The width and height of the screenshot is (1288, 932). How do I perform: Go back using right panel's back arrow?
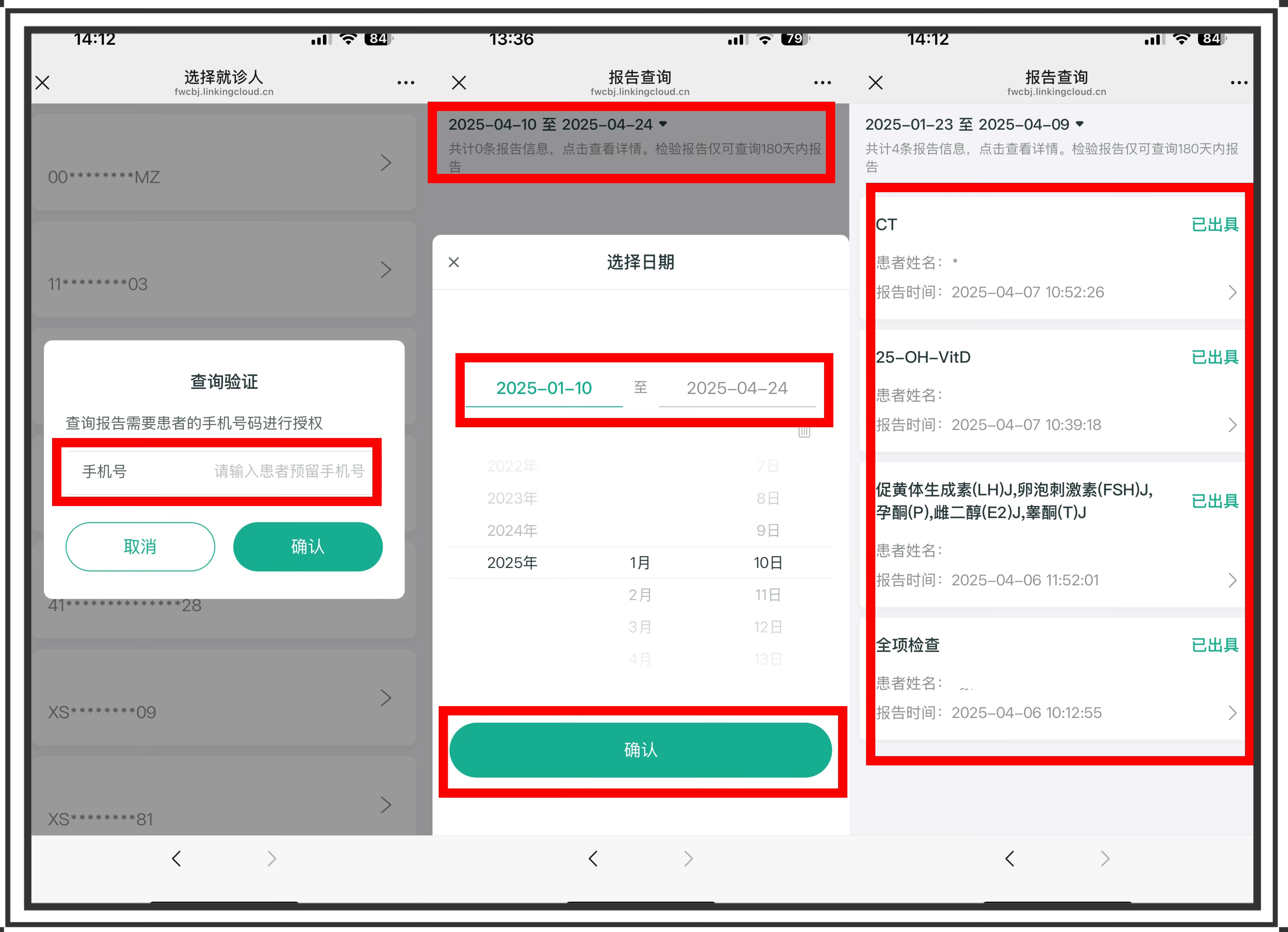click(x=1010, y=859)
